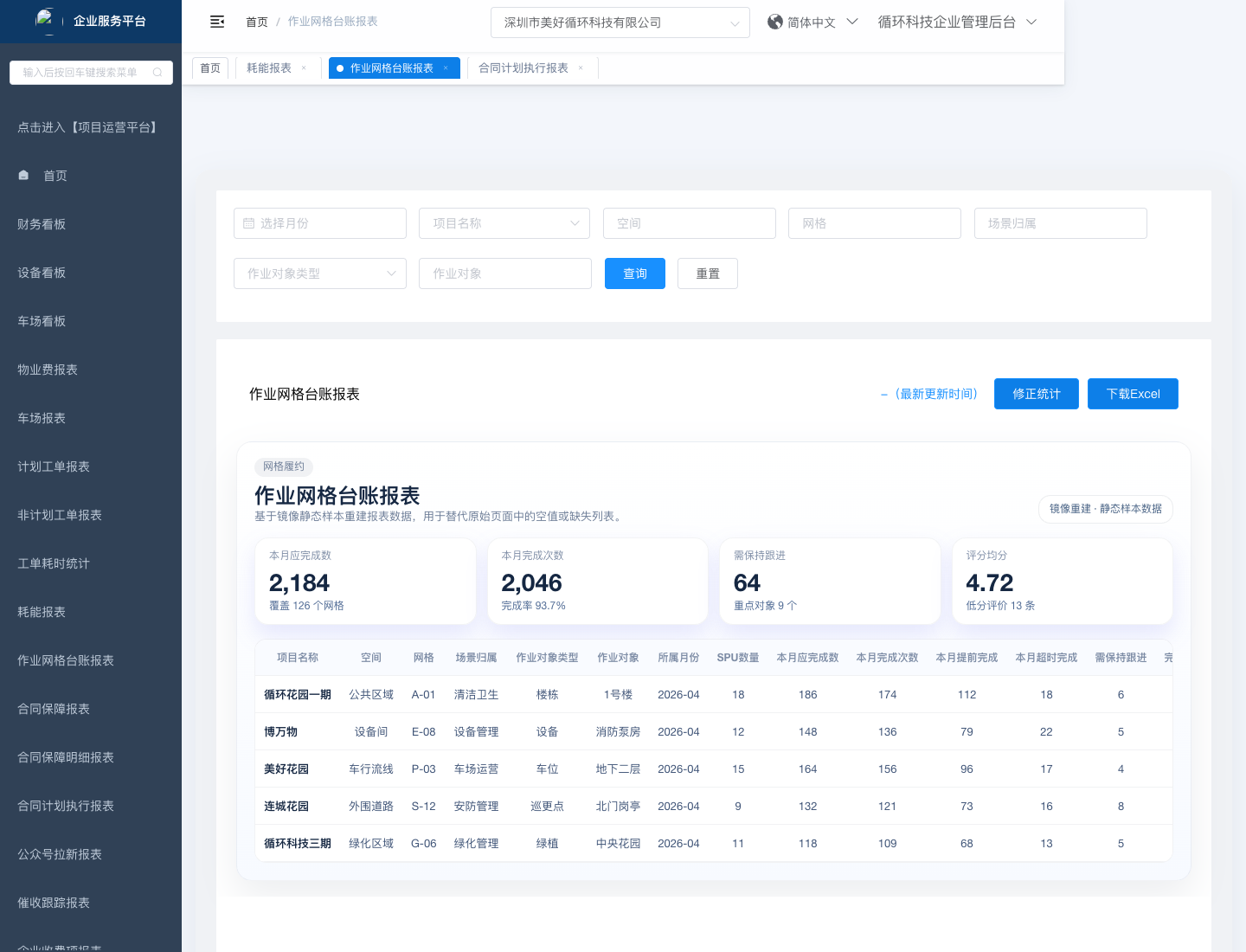Click the home icon in sidebar
The height and width of the screenshot is (952, 1246).
pos(24,176)
